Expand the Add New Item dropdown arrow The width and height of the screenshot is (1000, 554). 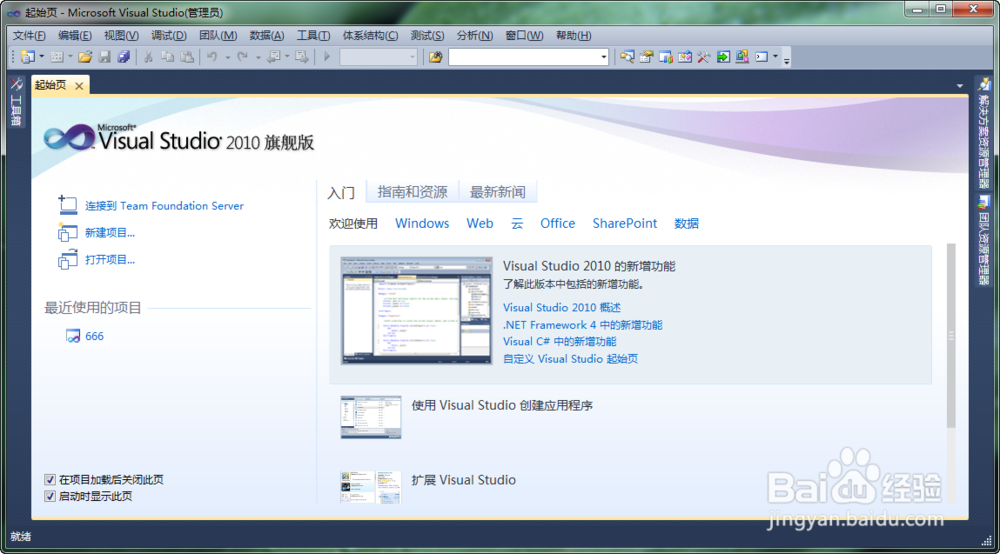point(70,57)
